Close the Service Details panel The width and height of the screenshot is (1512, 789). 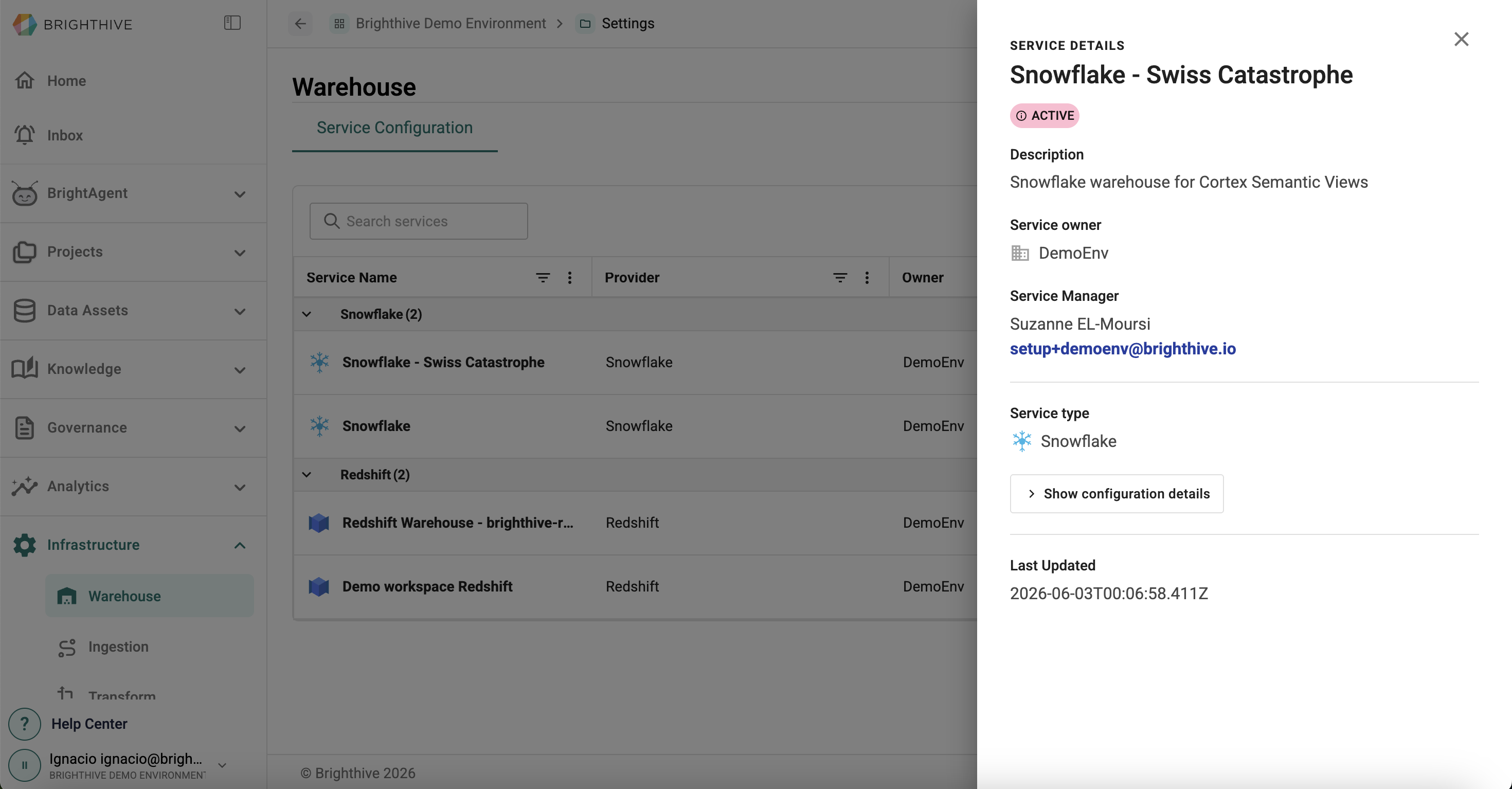point(1461,39)
